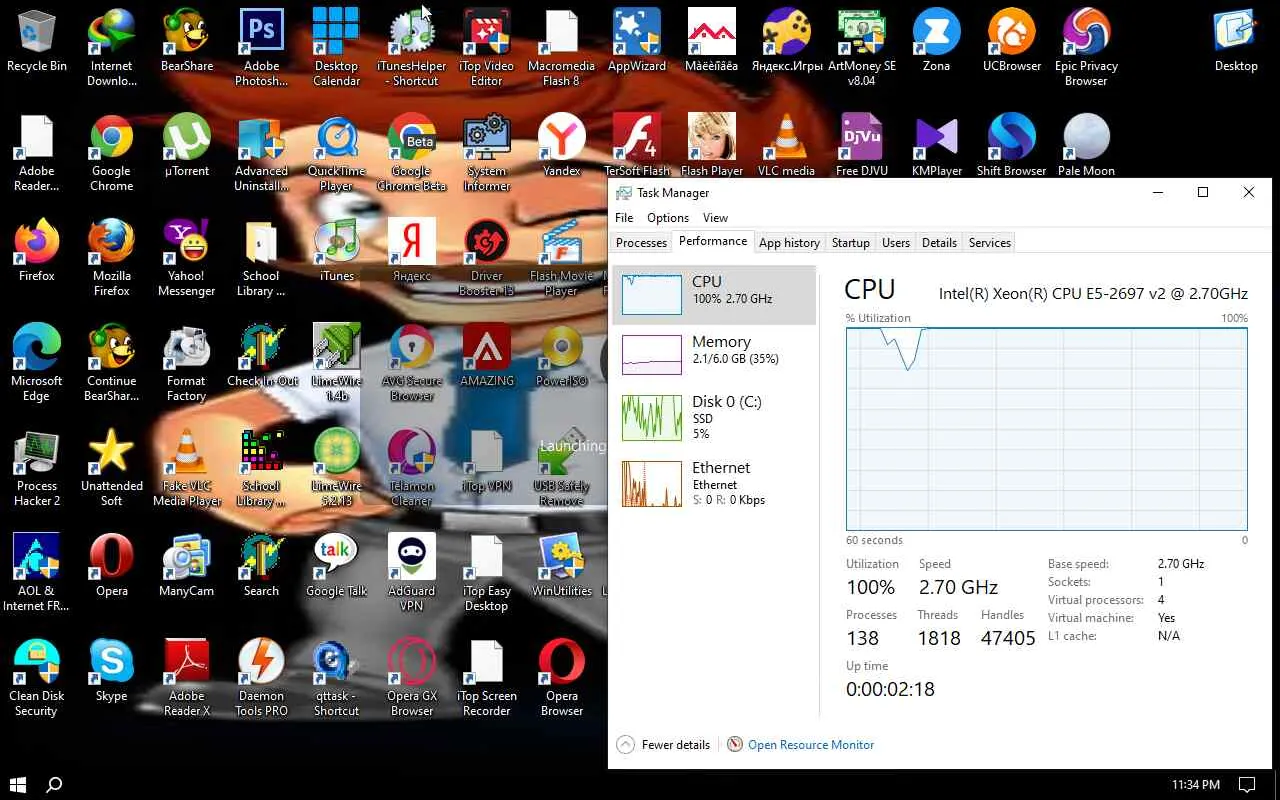1280x800 pixels.
Task: Select the Memory performance entry
Action: coord(714,355)
